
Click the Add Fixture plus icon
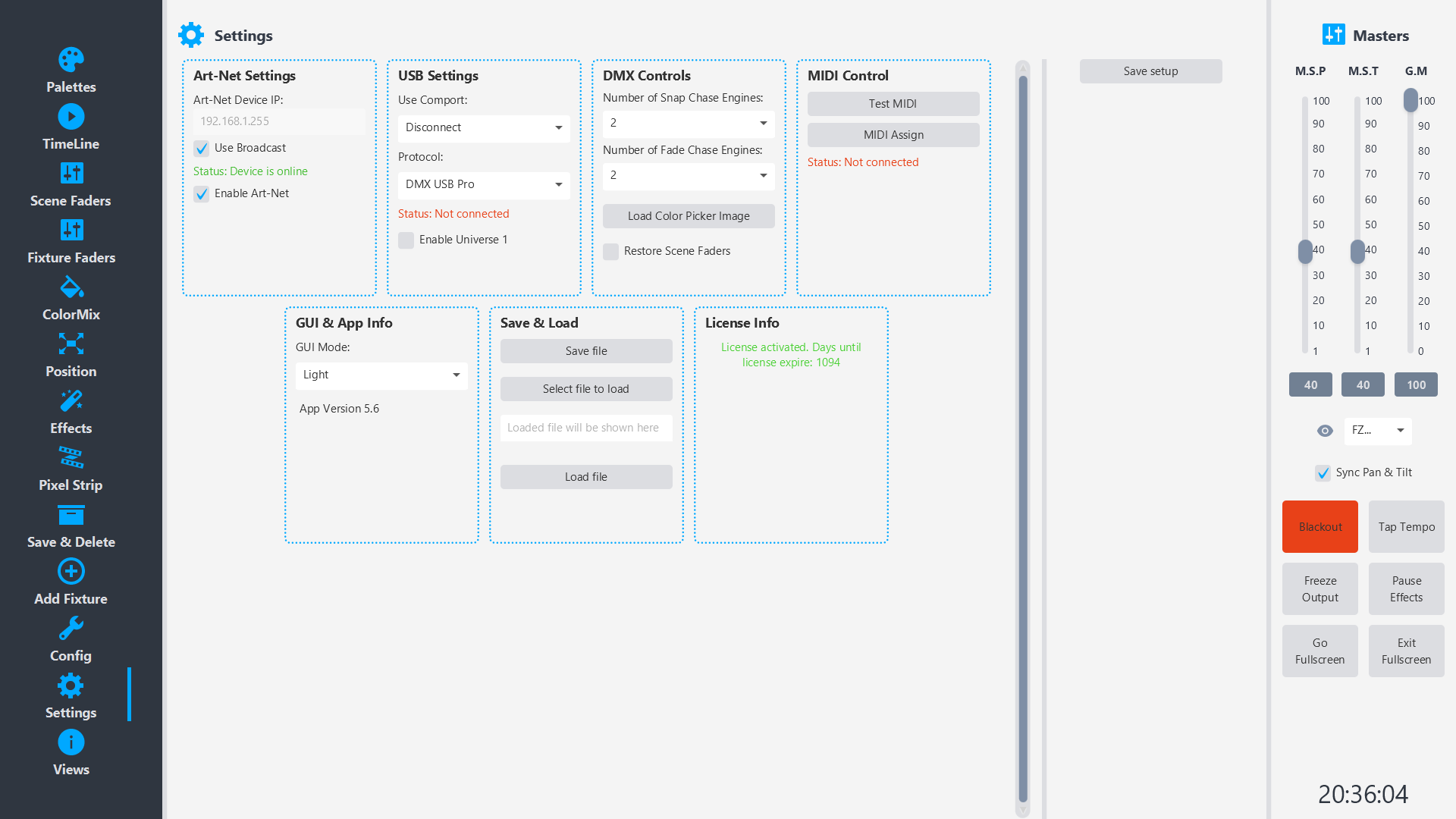(x=71, y=572)
